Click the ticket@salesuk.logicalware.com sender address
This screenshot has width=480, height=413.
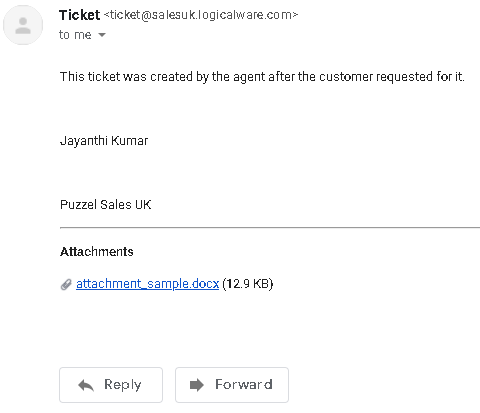pos(201,15)
